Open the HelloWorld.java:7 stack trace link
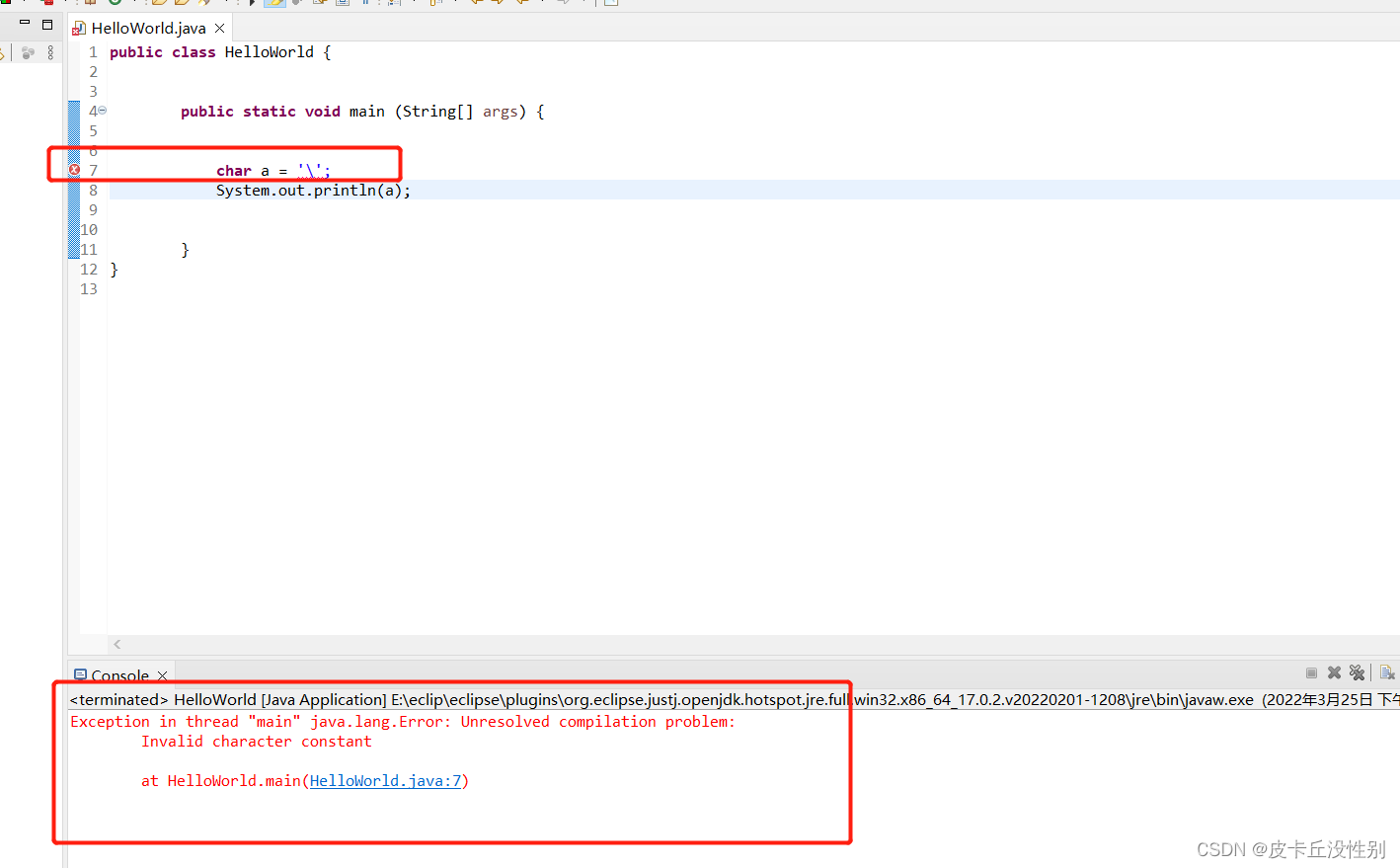The width and height of the screenshot is (1400, 868). pos(385,780)
